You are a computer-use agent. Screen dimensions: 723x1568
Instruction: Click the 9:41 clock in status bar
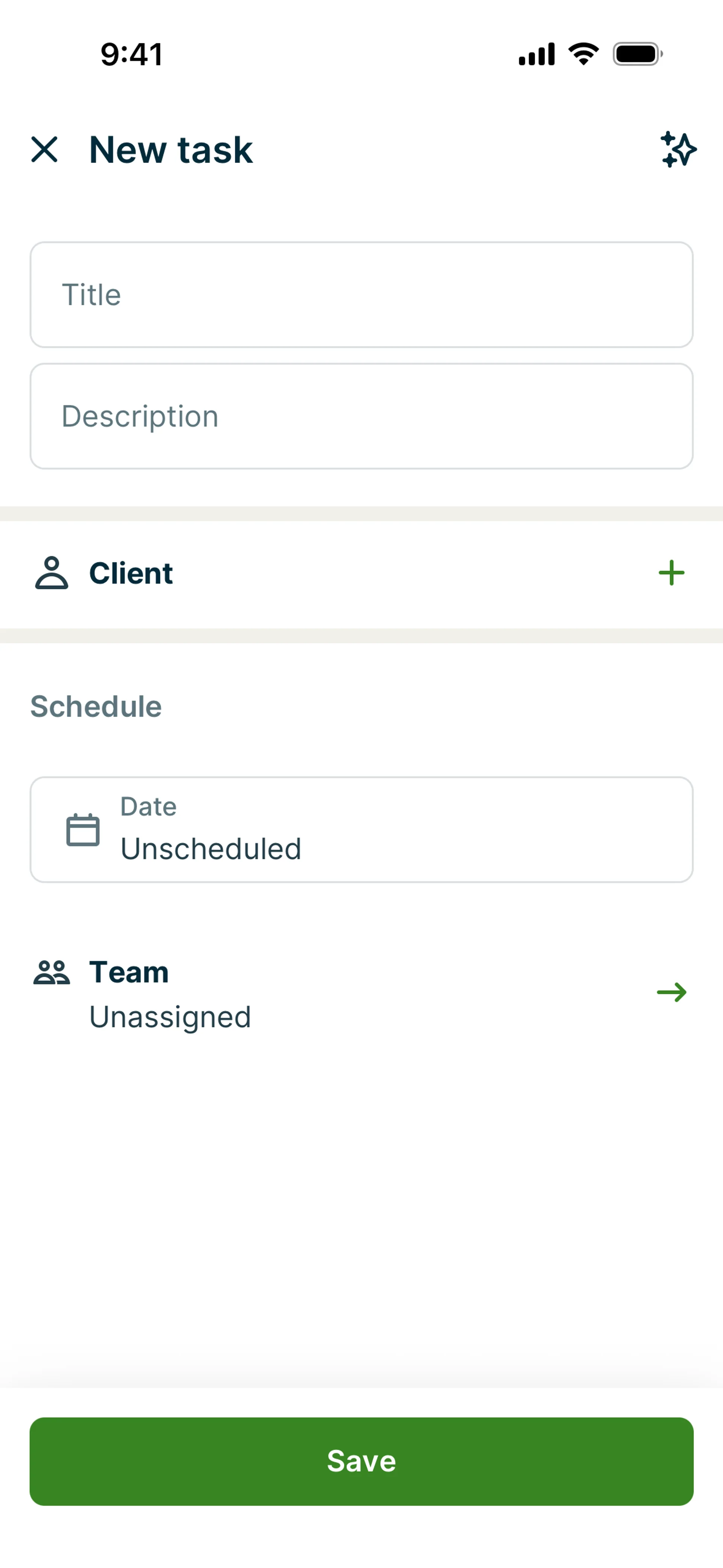131,54
